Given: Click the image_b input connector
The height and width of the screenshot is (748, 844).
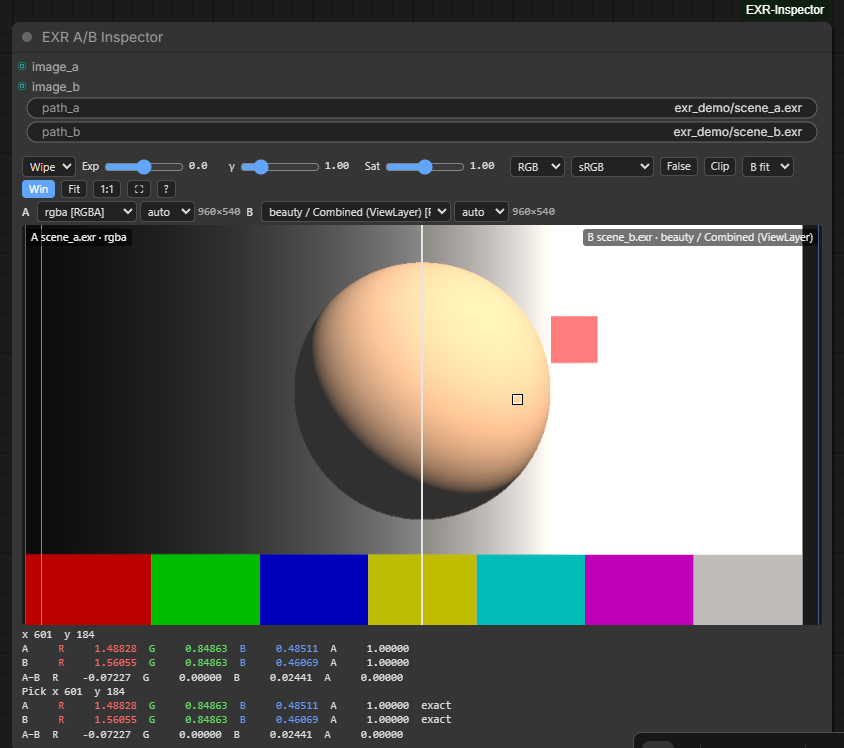Looking at the screenshot, I should (22, 86).
